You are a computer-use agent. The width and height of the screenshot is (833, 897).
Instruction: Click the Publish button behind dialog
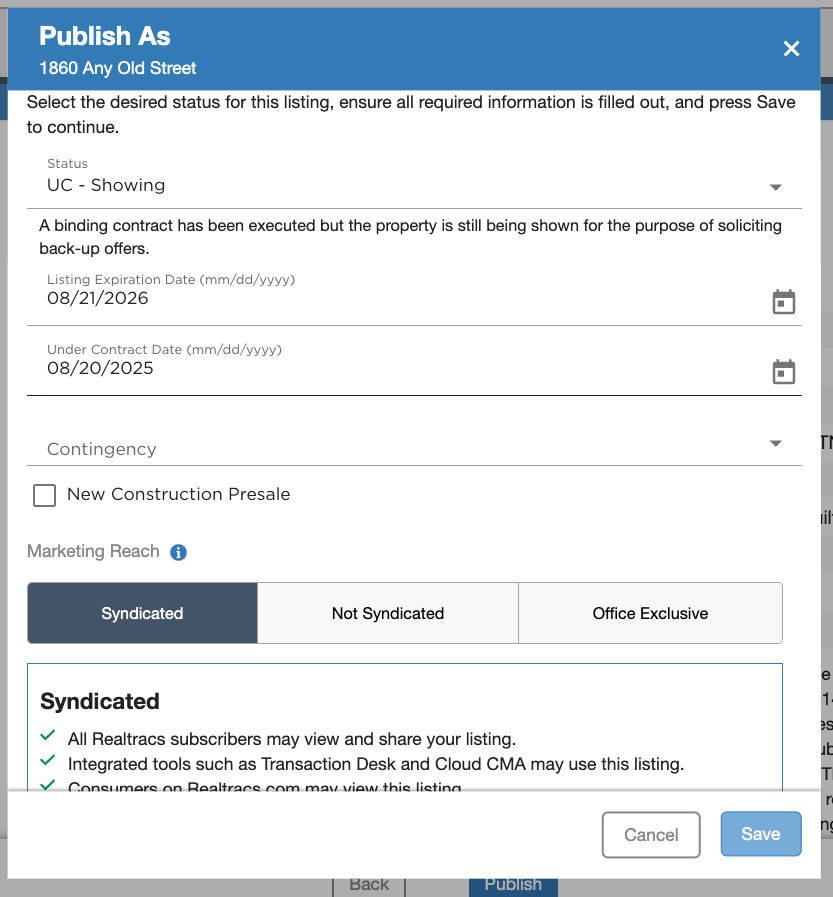pos(513,886)
